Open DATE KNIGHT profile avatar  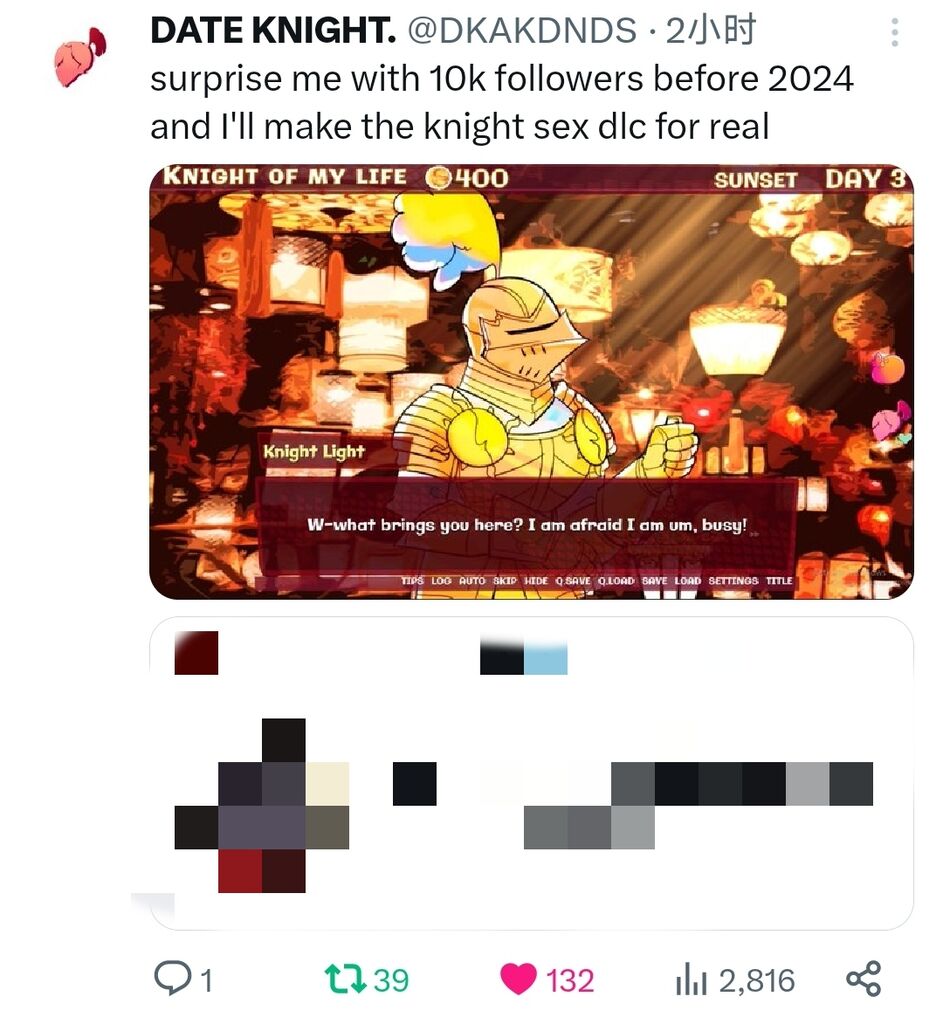pos(80,57)
